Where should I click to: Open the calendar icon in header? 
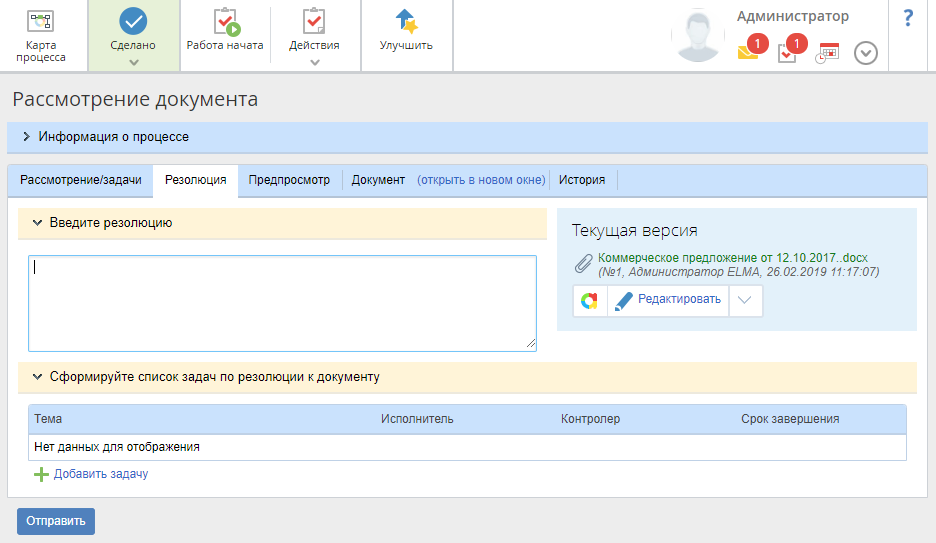[827, 53]
